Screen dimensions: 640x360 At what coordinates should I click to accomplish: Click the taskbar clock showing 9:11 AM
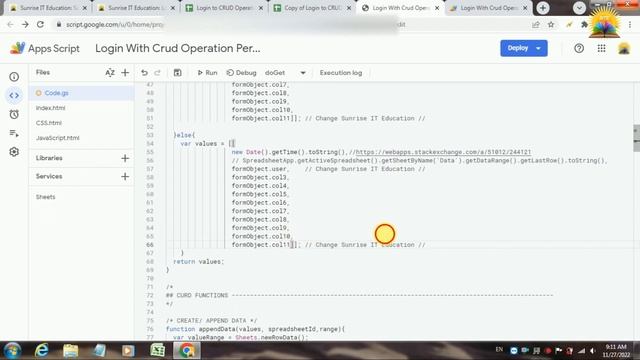pyautogui.click(x=616, y=351)
